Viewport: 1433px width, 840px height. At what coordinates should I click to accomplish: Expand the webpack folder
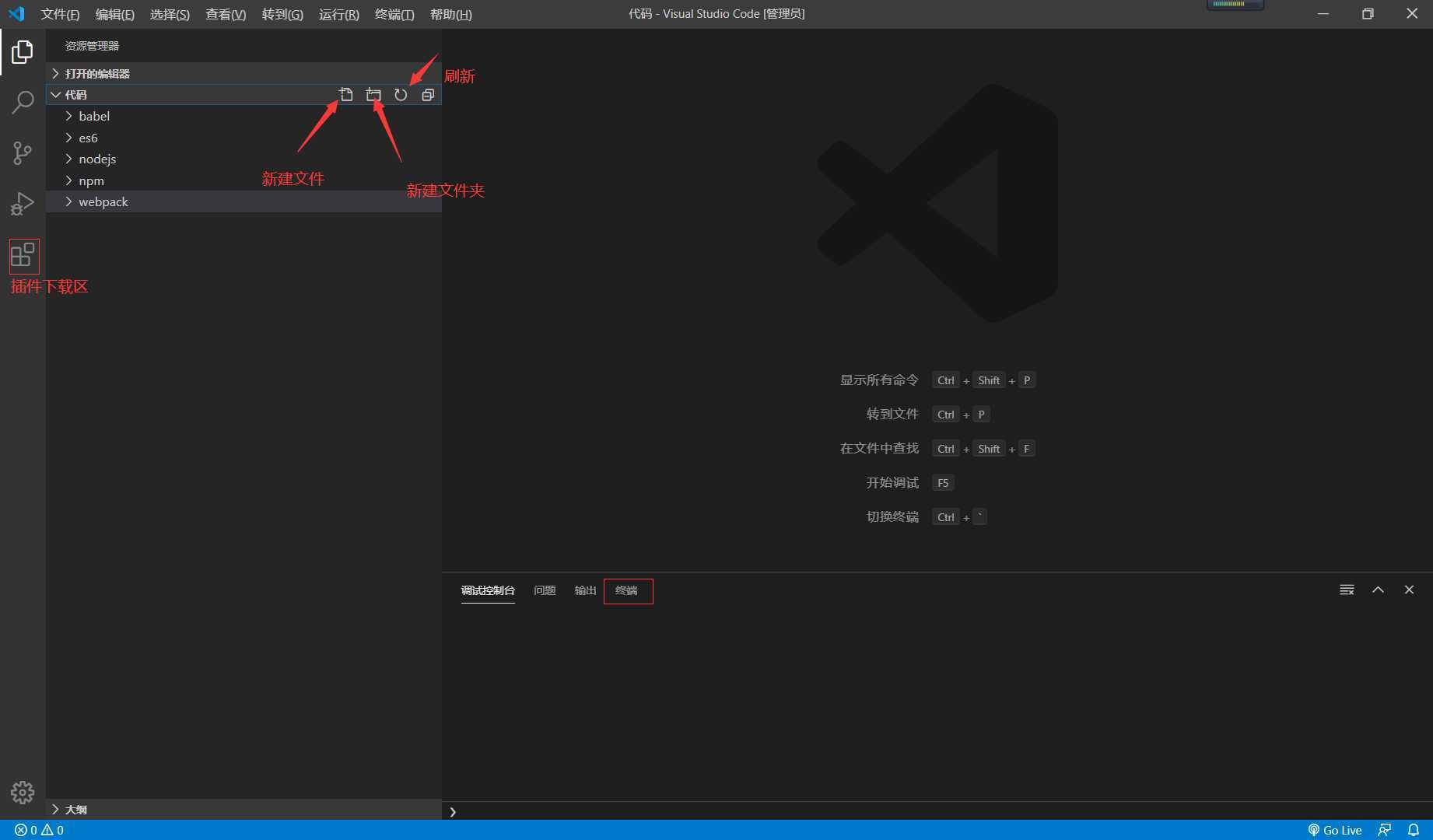coord(244,201)
